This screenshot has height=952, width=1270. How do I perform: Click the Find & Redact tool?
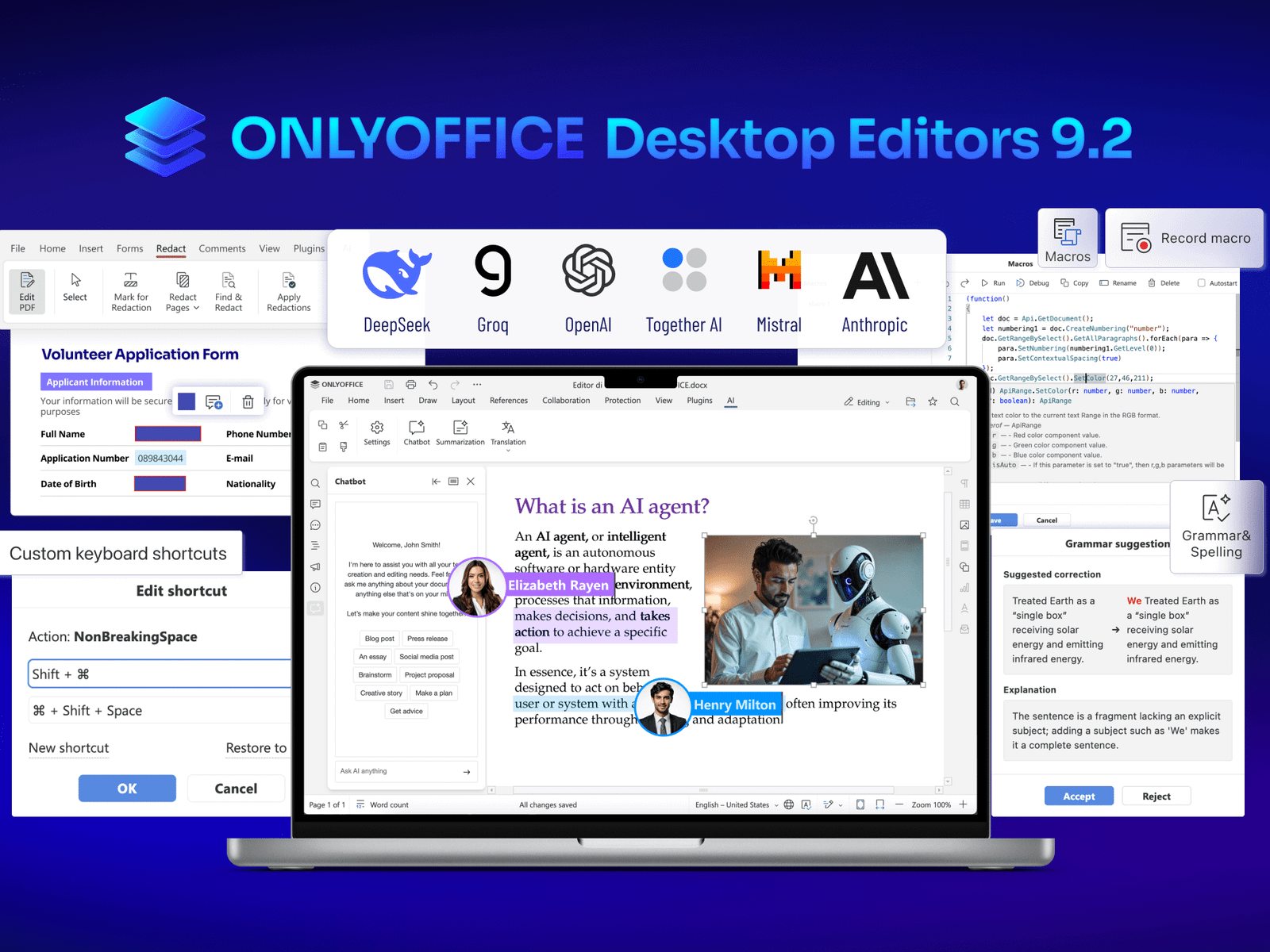tap(229, 292)
